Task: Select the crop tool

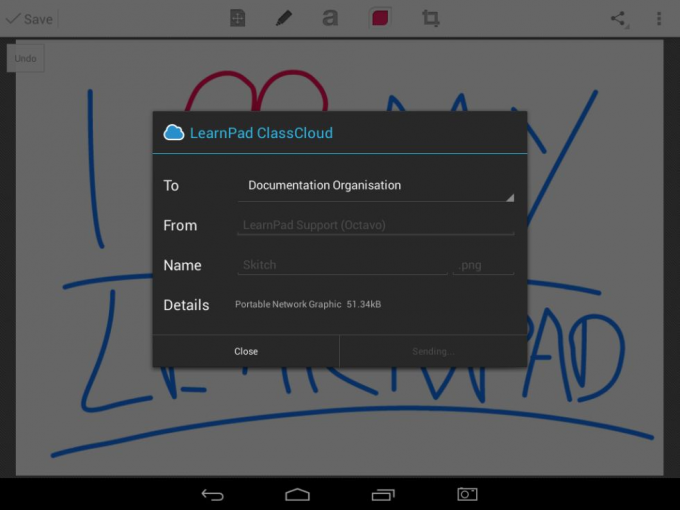Action: point(430,18)
